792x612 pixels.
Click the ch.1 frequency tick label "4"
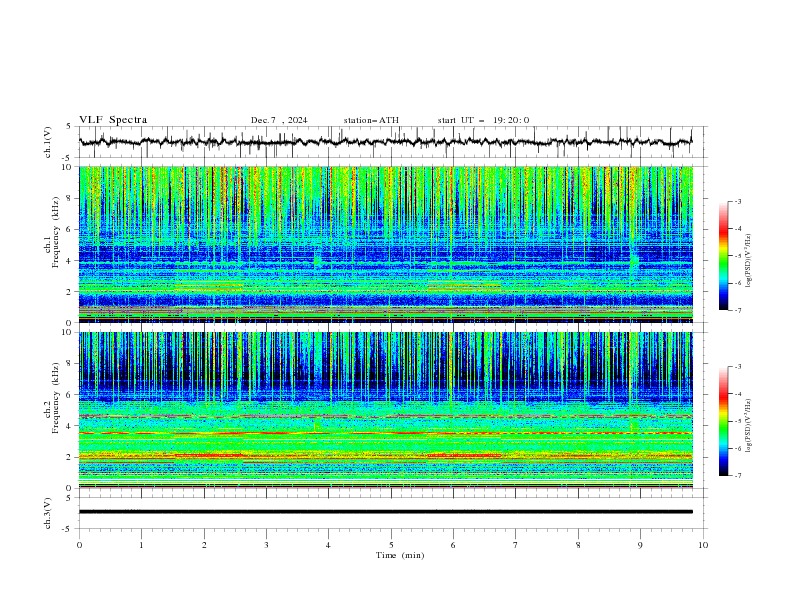coord(70,261)
